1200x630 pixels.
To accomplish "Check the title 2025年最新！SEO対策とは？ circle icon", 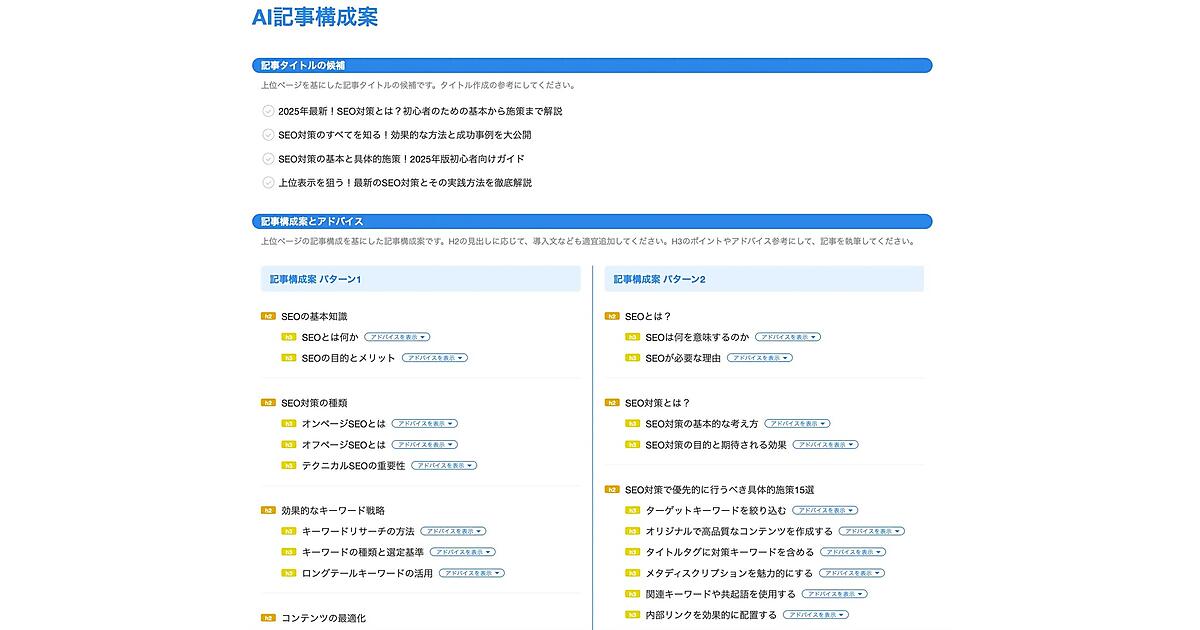I will coord(268,111).
